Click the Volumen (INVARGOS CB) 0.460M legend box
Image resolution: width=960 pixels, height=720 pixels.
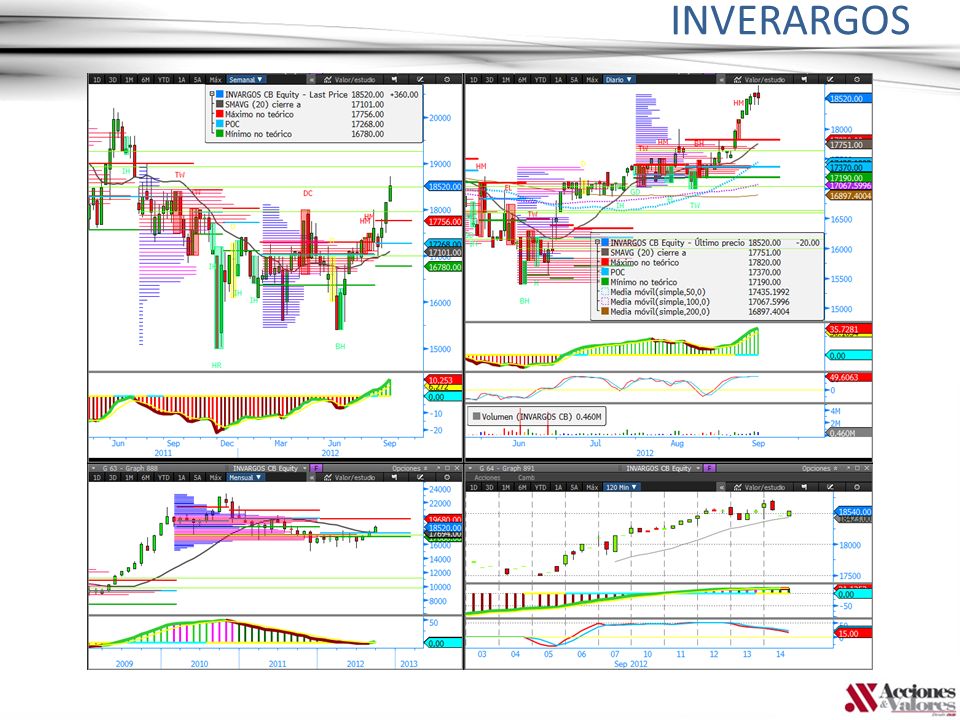536,417
